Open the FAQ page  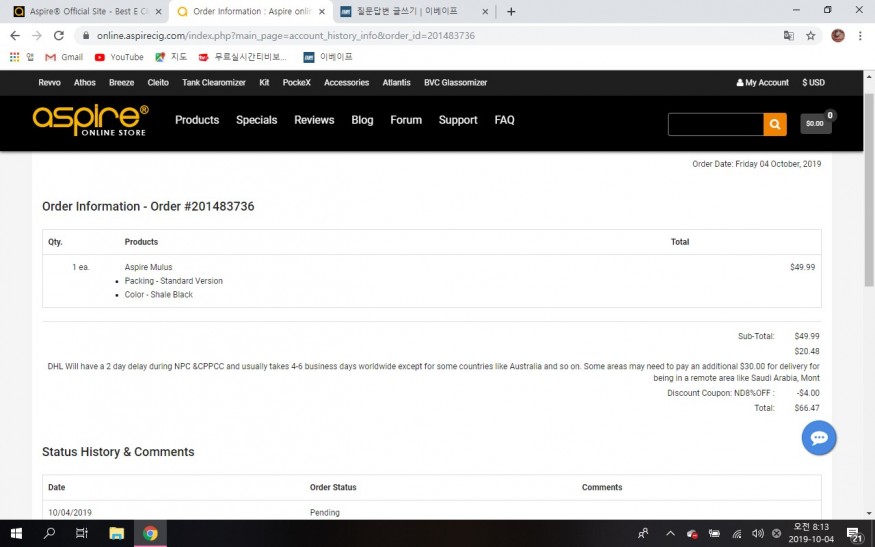point(504,120)
